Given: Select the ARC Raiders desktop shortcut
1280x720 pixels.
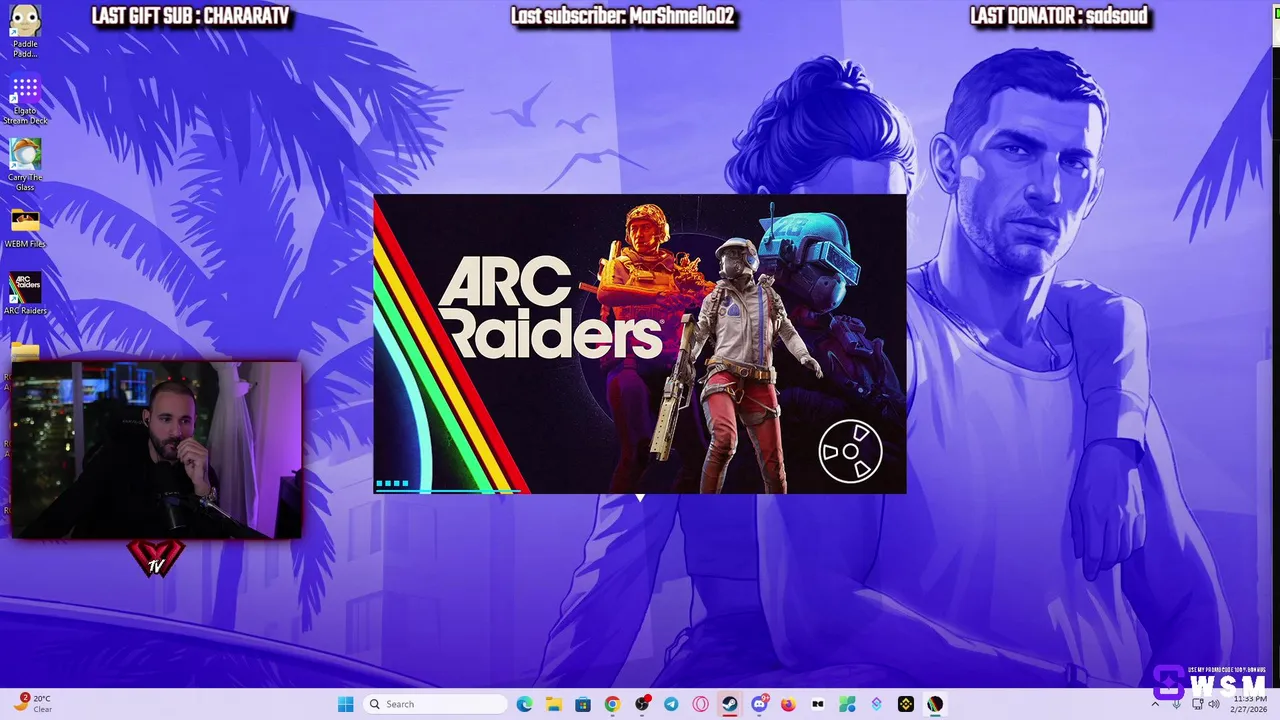Looking at the screenshot, I should pyautogui.click(x=25, y=294).
